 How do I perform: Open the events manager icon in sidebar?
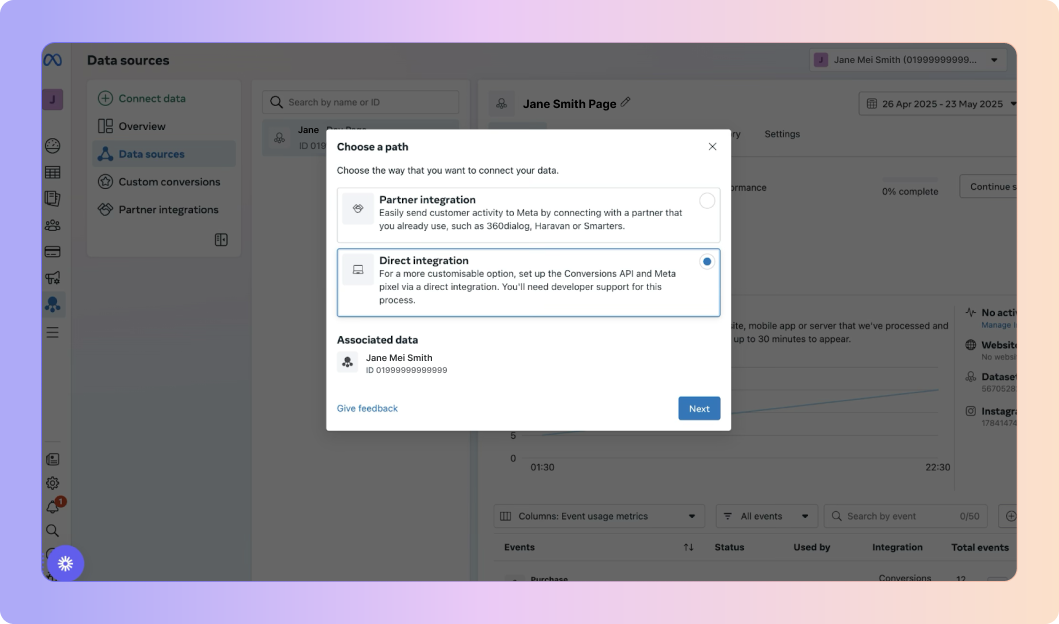(x=53, y=305)
